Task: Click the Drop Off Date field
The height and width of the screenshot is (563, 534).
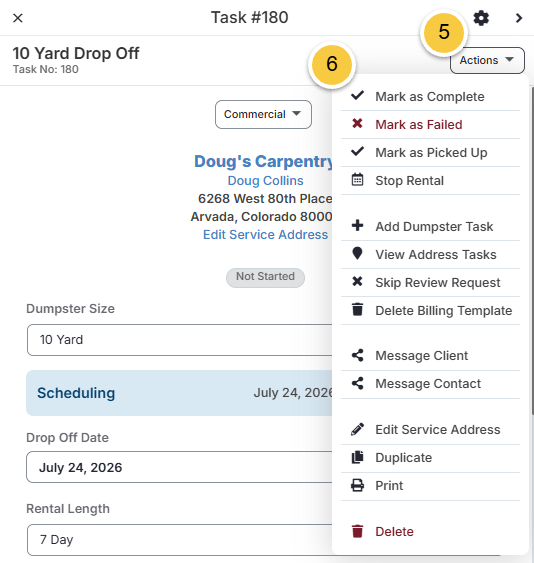Action: tap(180, 467)
